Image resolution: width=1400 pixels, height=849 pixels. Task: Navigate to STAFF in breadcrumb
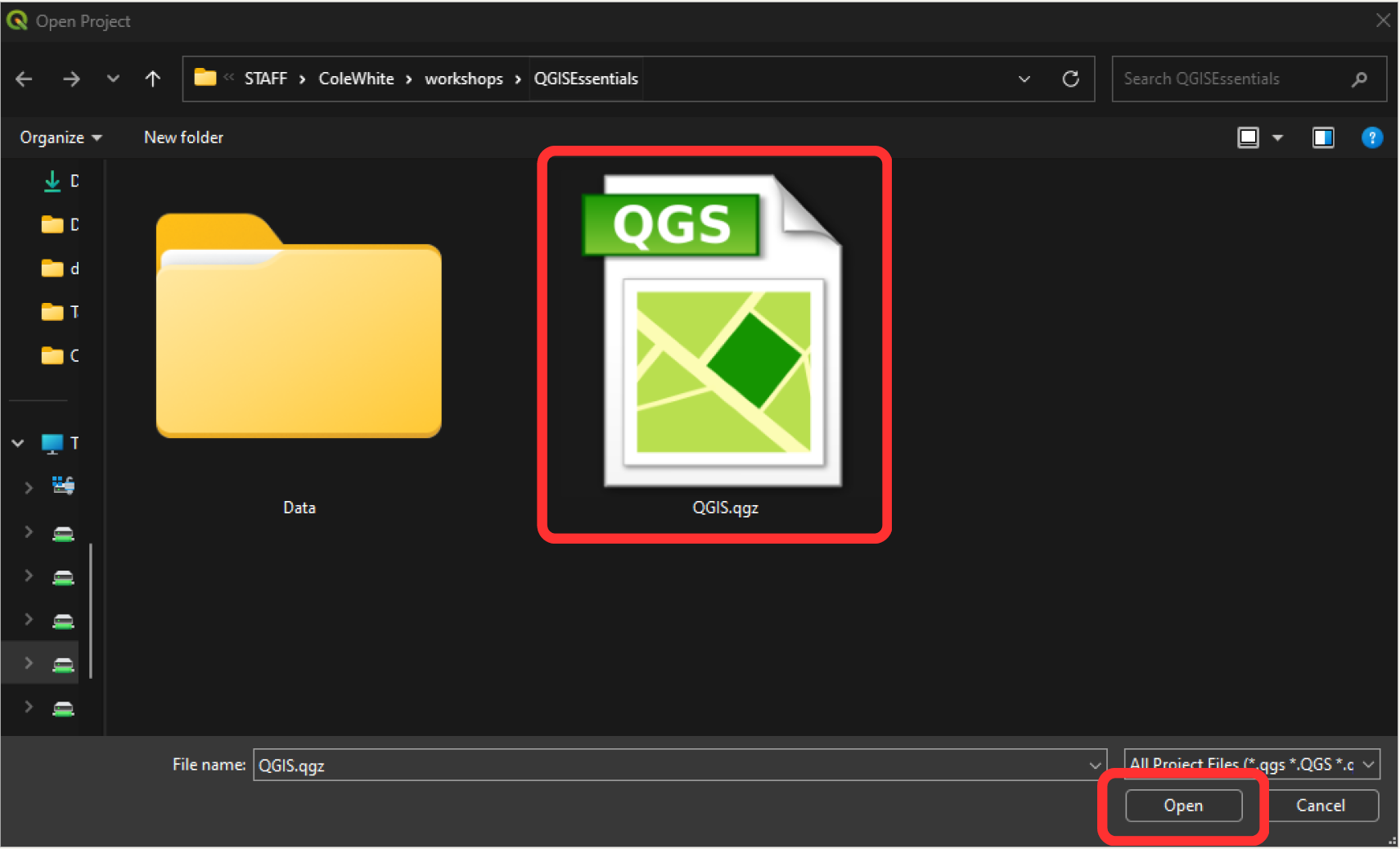[x=266, y=79]
